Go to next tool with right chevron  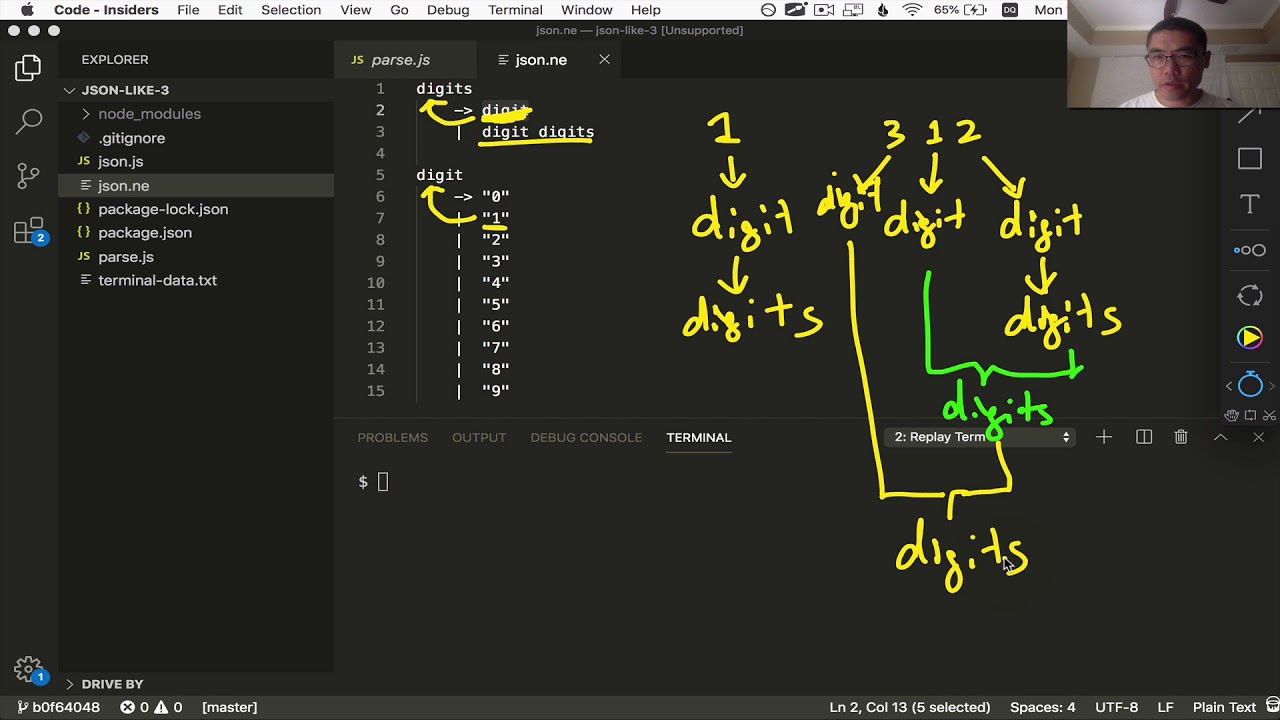coord(1272,385)
